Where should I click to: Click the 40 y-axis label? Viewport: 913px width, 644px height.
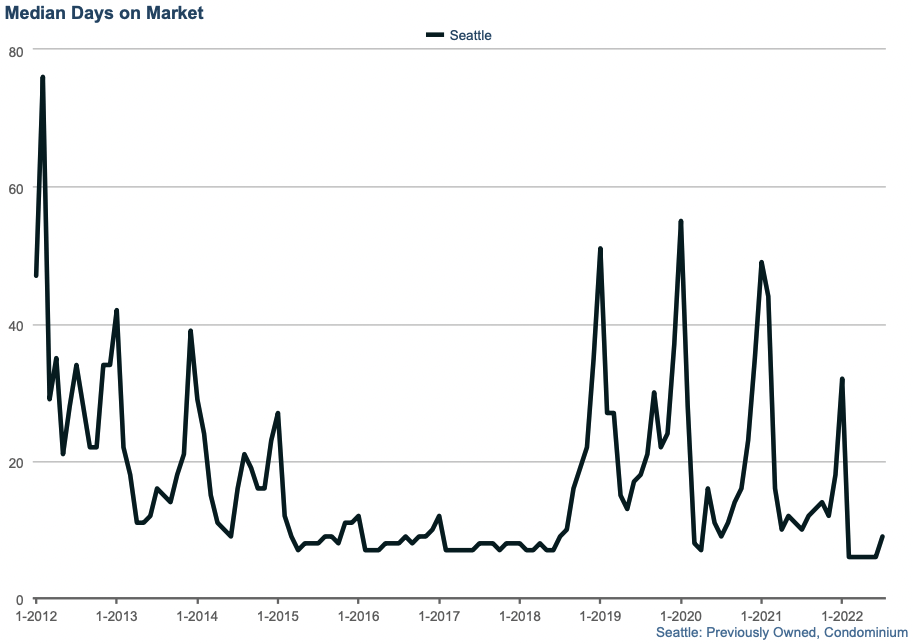click(x=15, y=325)
